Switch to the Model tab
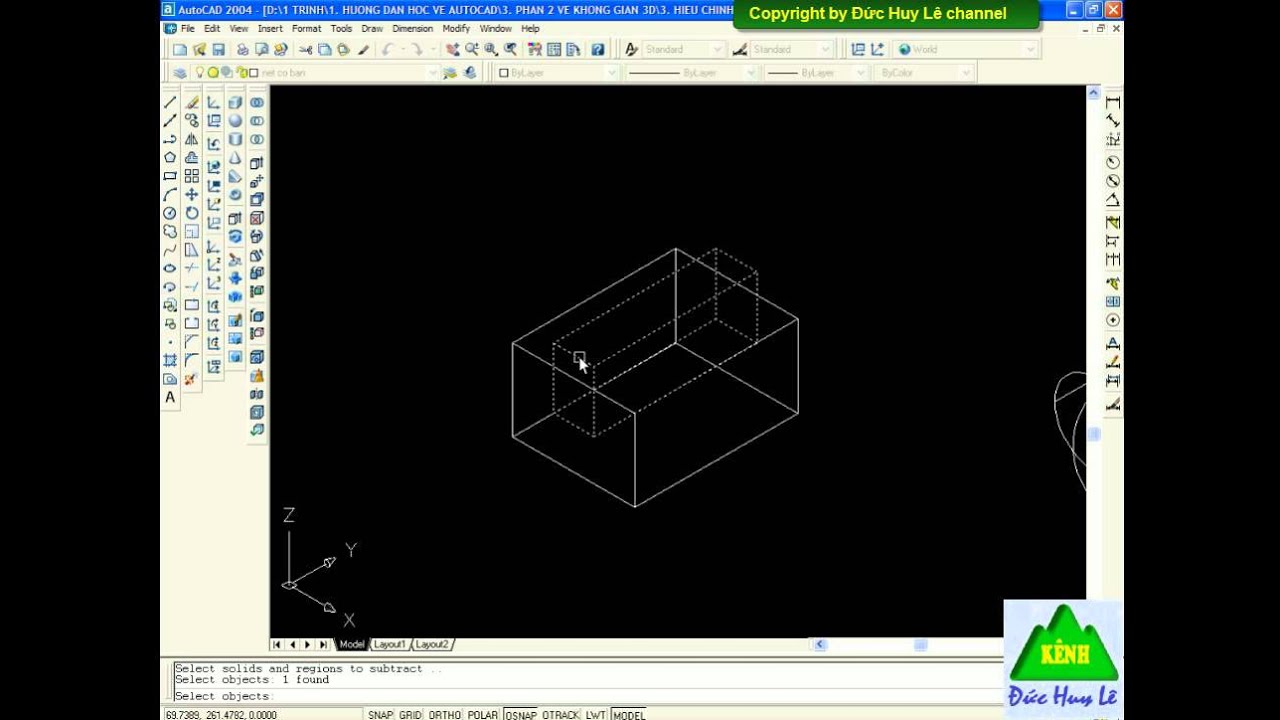This screenshot has height=720, width=1280. 351,644
